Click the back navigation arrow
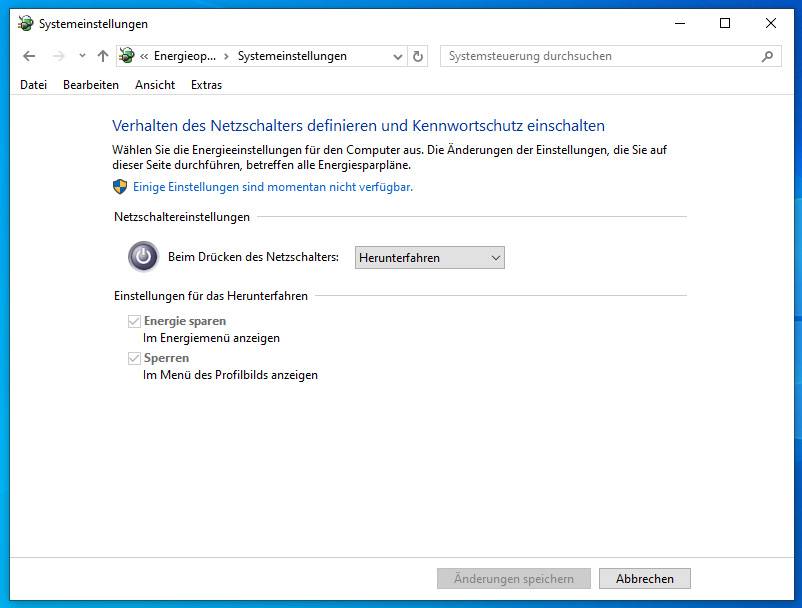Image resolution: width=802 pixels, height=608 pixels. coord(29,56)
